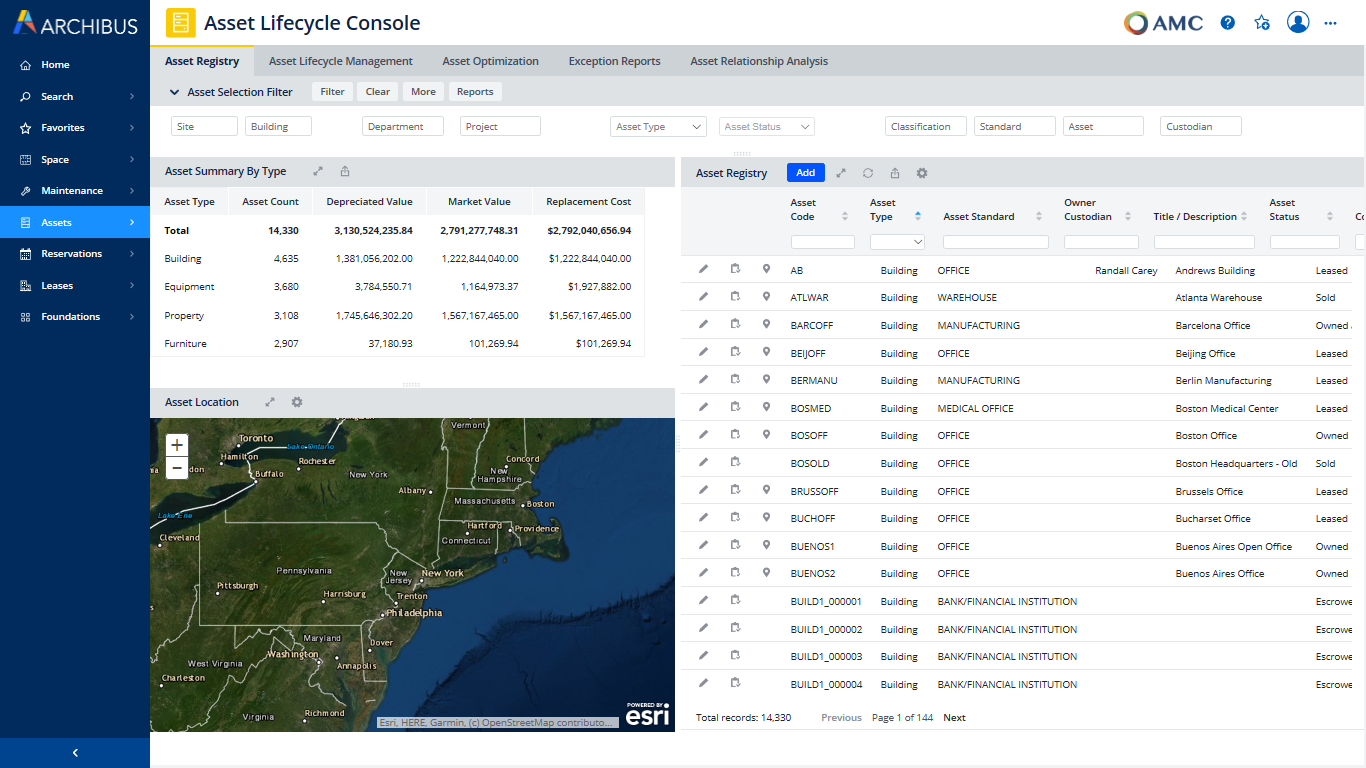Open Reservations in sidebar

tap(75, 253)
